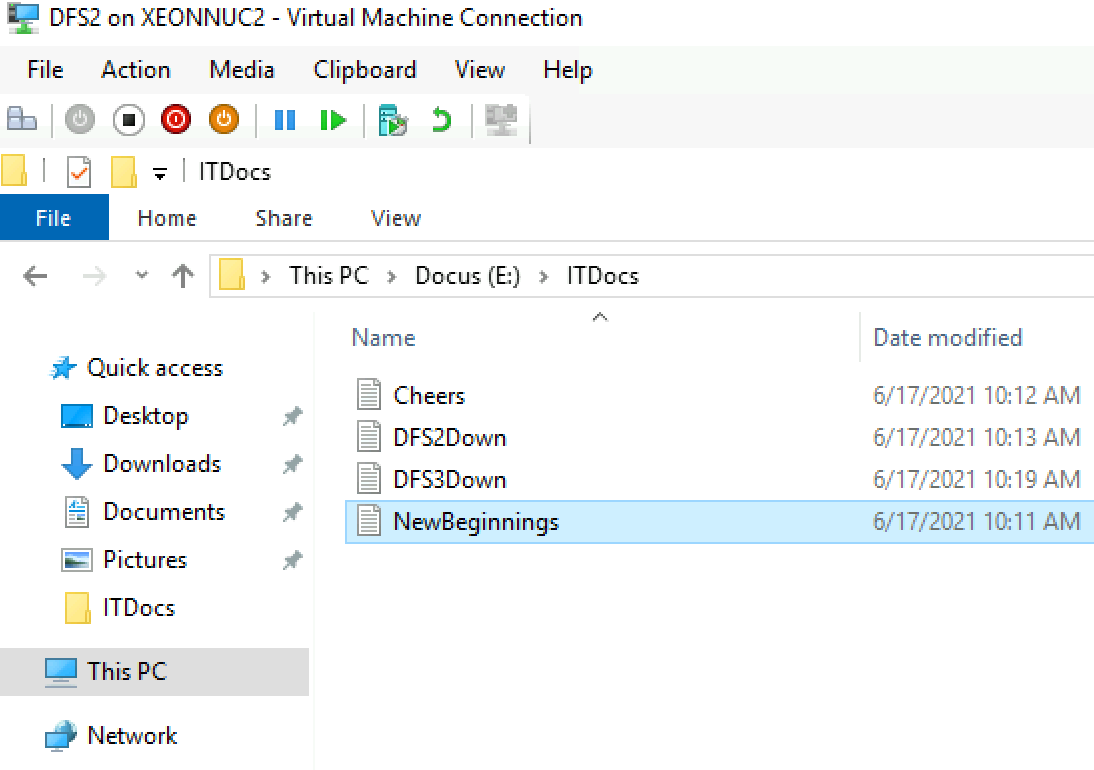Click the Enhanced Session monitor icon

pyautogui.click(x=501, y=120)
